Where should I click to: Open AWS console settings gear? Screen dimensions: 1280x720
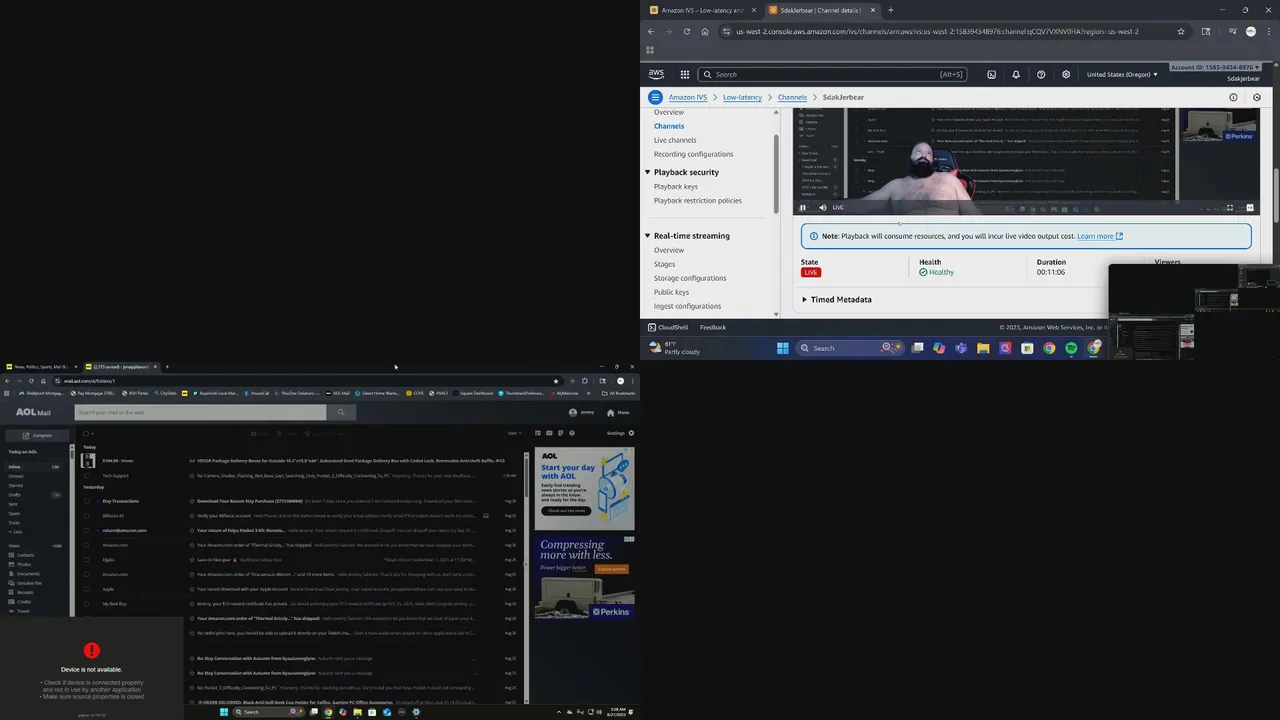pyautogui.click(x=1066, y=74)
